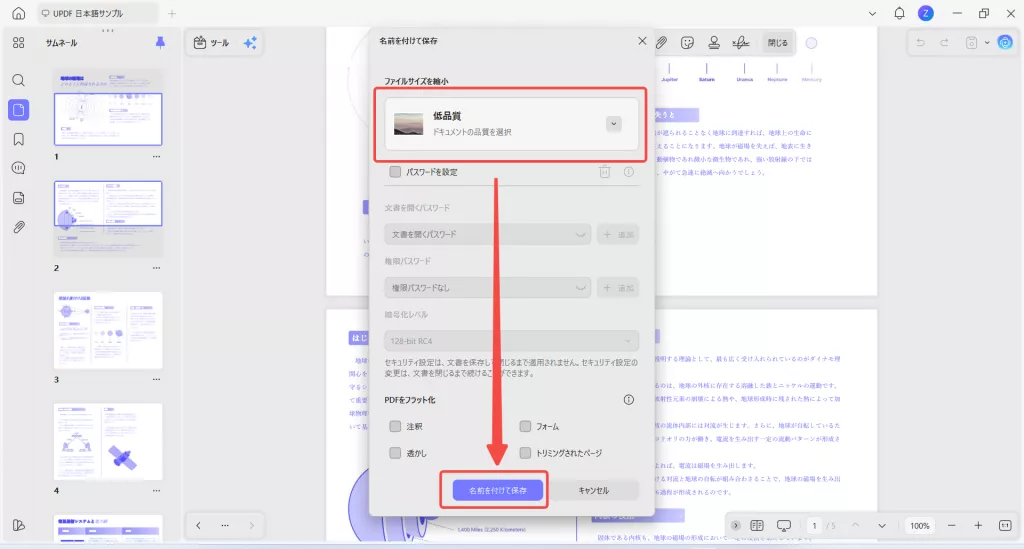The width and height of the screenshot is (1024, 549).
Task: Click the redo arrow icon
Action: 944,42
